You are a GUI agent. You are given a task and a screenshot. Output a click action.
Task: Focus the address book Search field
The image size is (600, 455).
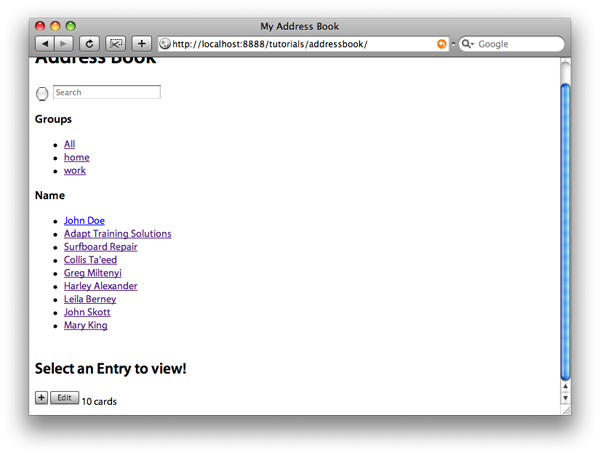point(107,92)
